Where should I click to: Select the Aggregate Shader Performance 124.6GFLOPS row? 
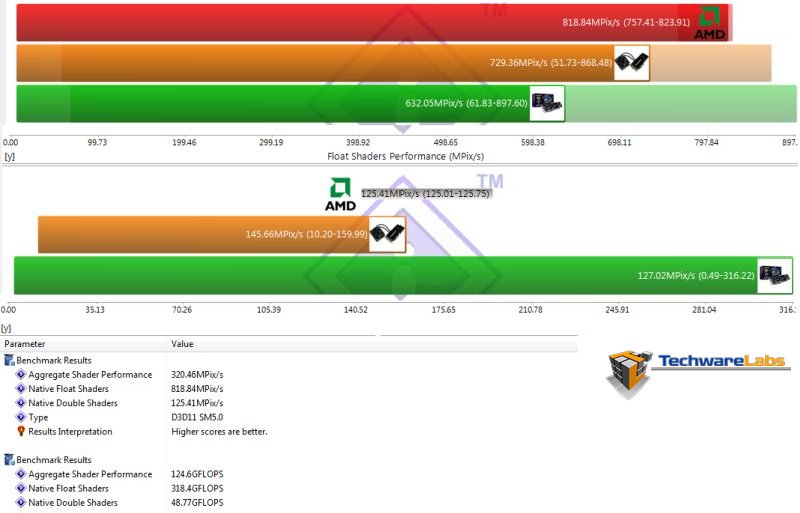click(x=290, y=474)
